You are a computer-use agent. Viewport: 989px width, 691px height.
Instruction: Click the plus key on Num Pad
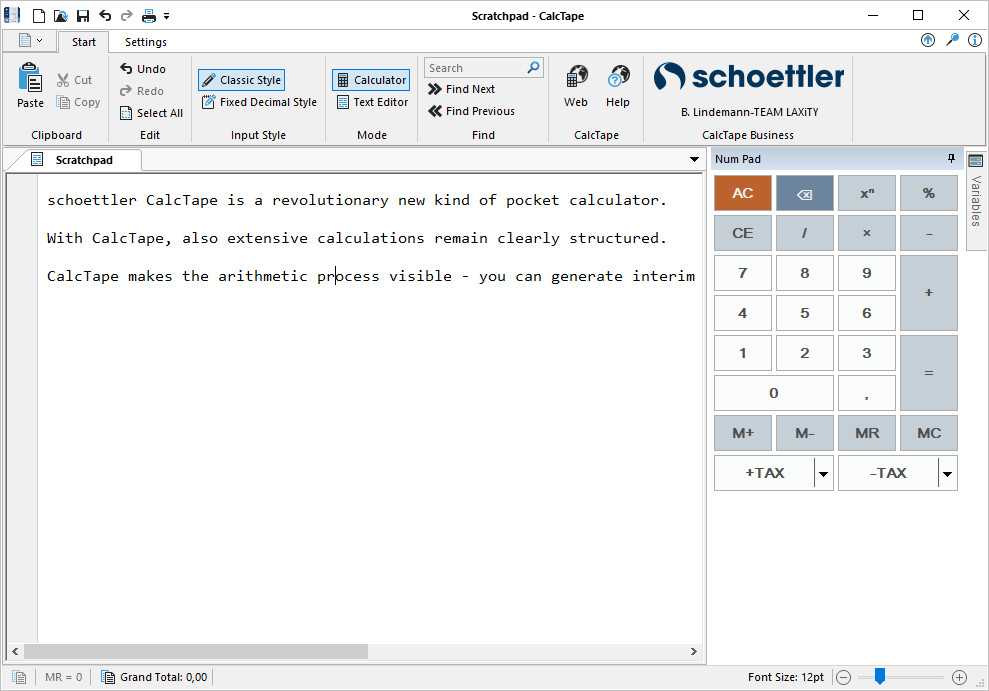928,293
